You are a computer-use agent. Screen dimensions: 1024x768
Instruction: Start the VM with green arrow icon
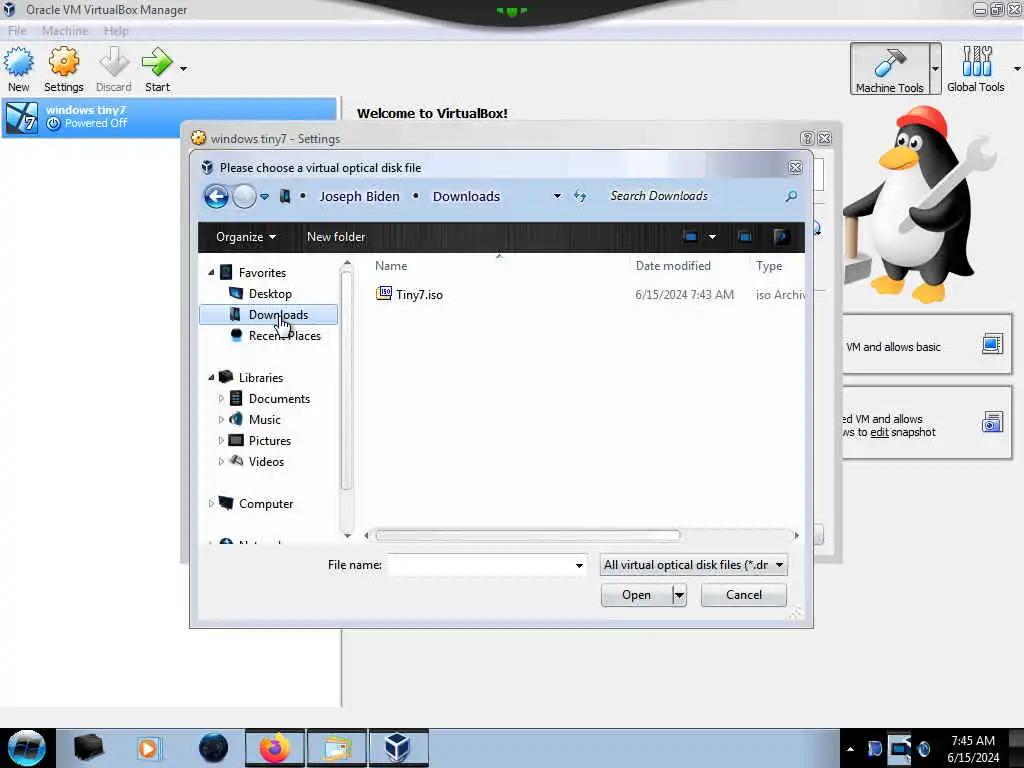tap(157, 69)
